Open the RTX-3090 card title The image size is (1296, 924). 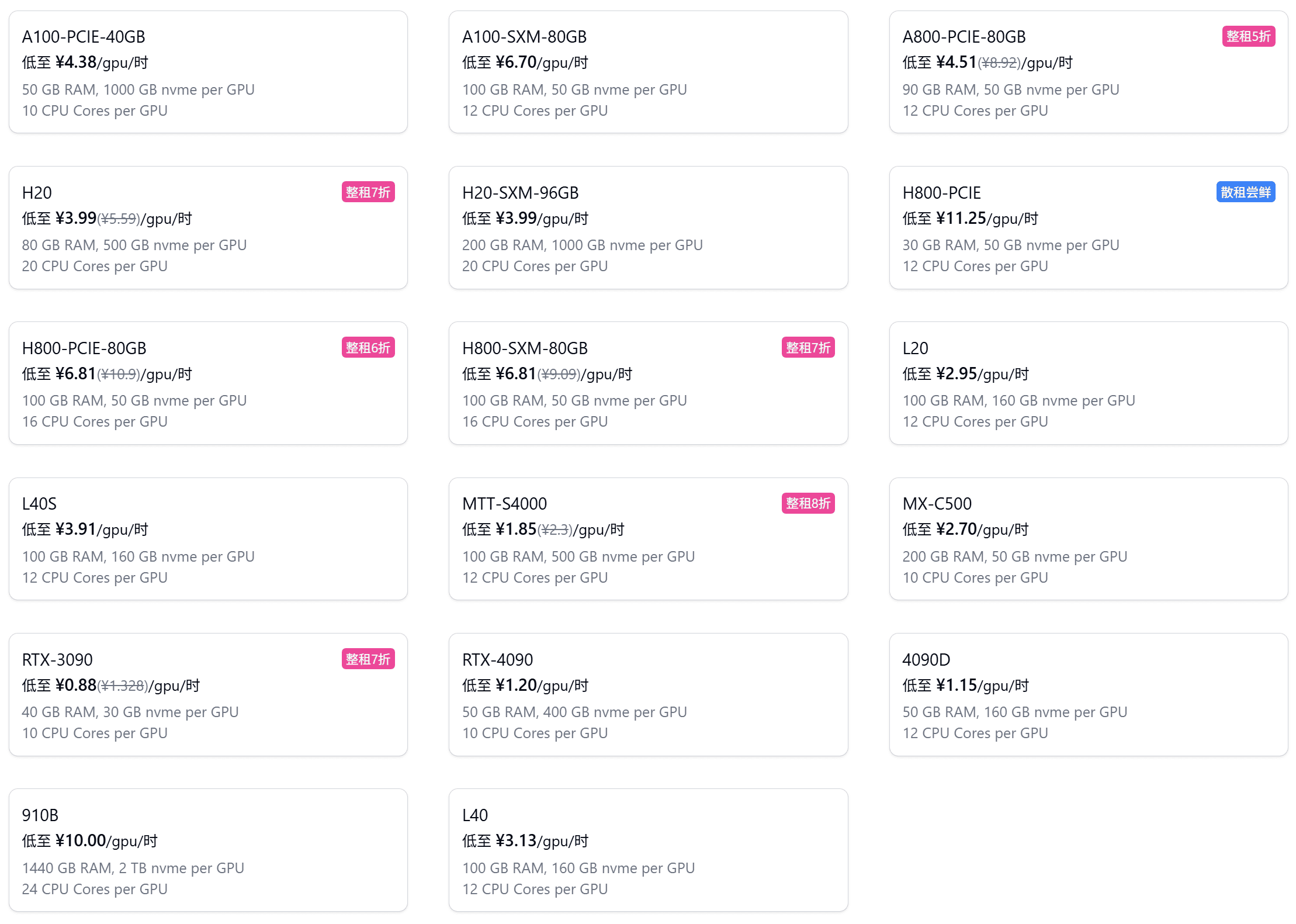(57, 660)
